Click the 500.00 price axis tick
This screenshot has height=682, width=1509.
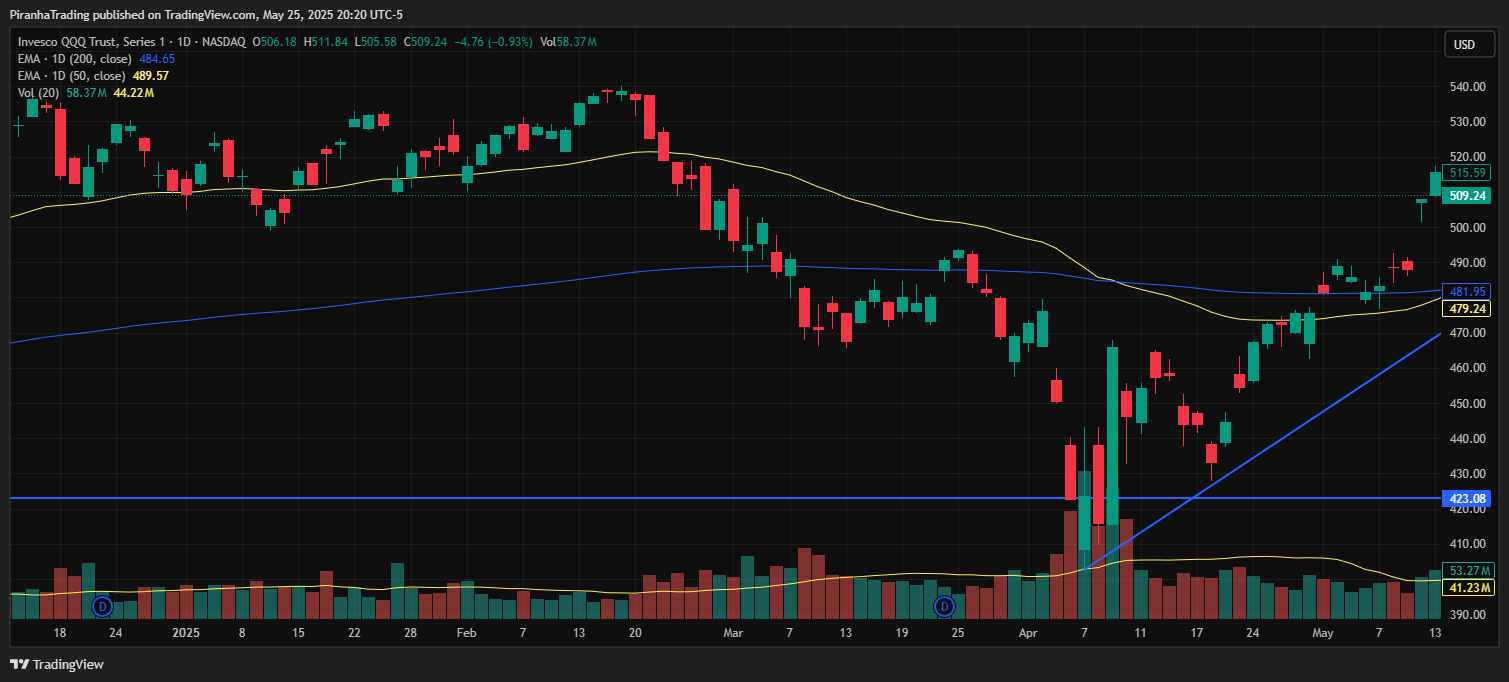coord(1467,228)
